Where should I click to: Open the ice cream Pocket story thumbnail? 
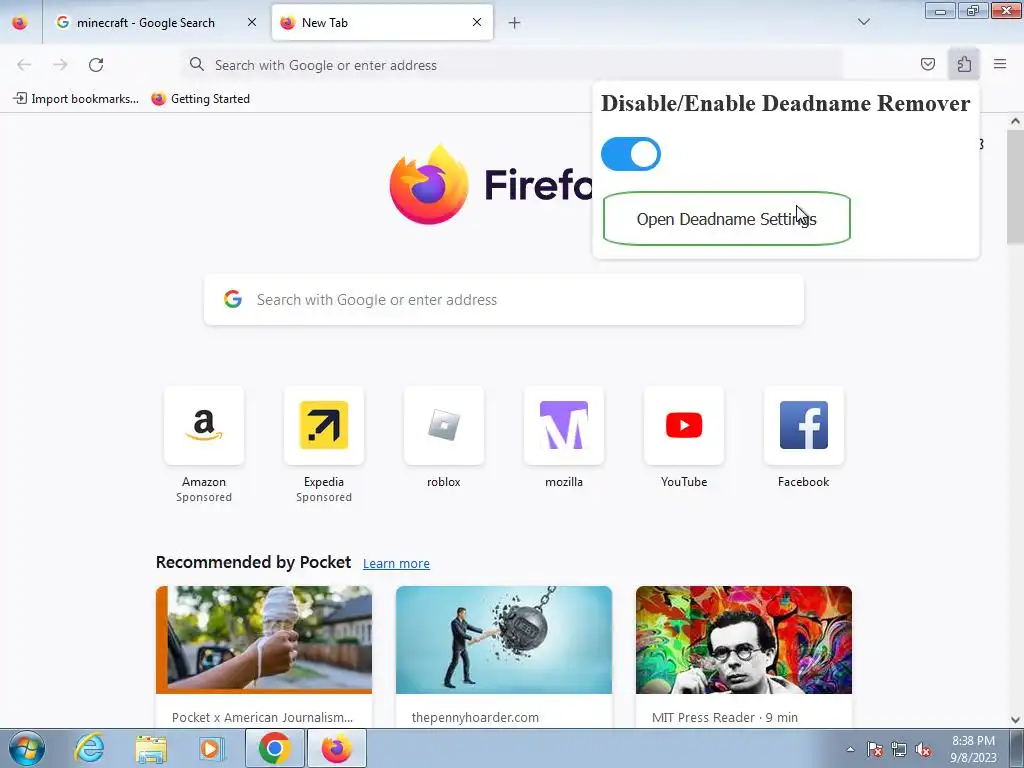[x=264, y=639]
